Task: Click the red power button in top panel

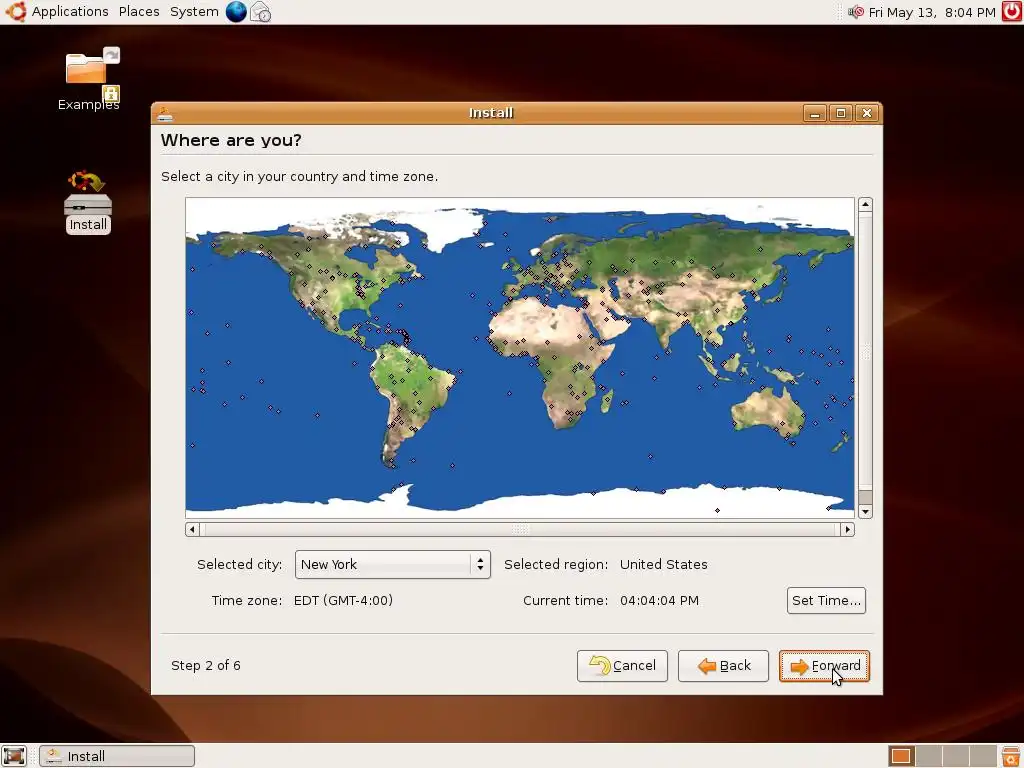Action: [1012, 11]
